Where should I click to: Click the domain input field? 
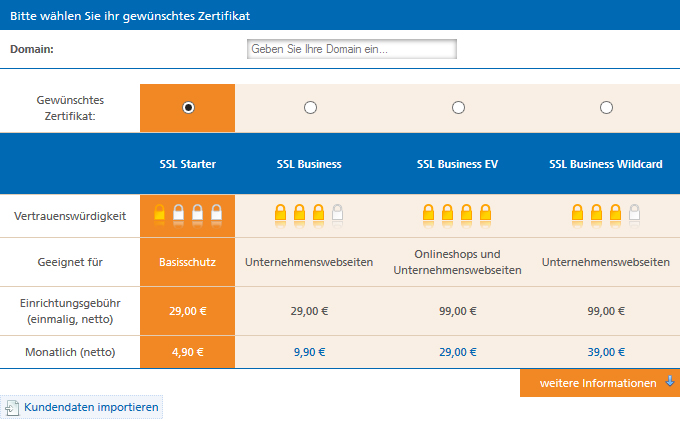pos(352,49)
